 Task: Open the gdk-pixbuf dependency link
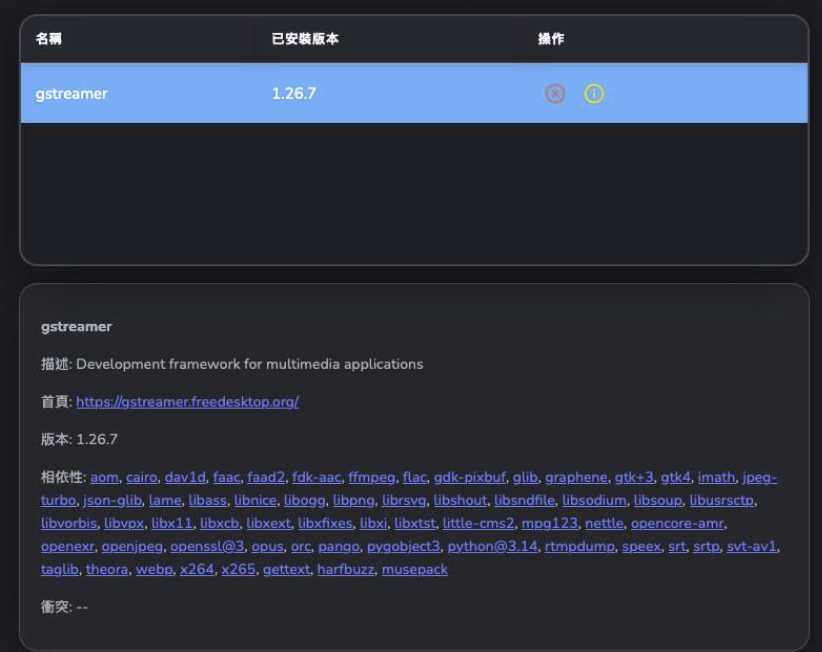469,478
